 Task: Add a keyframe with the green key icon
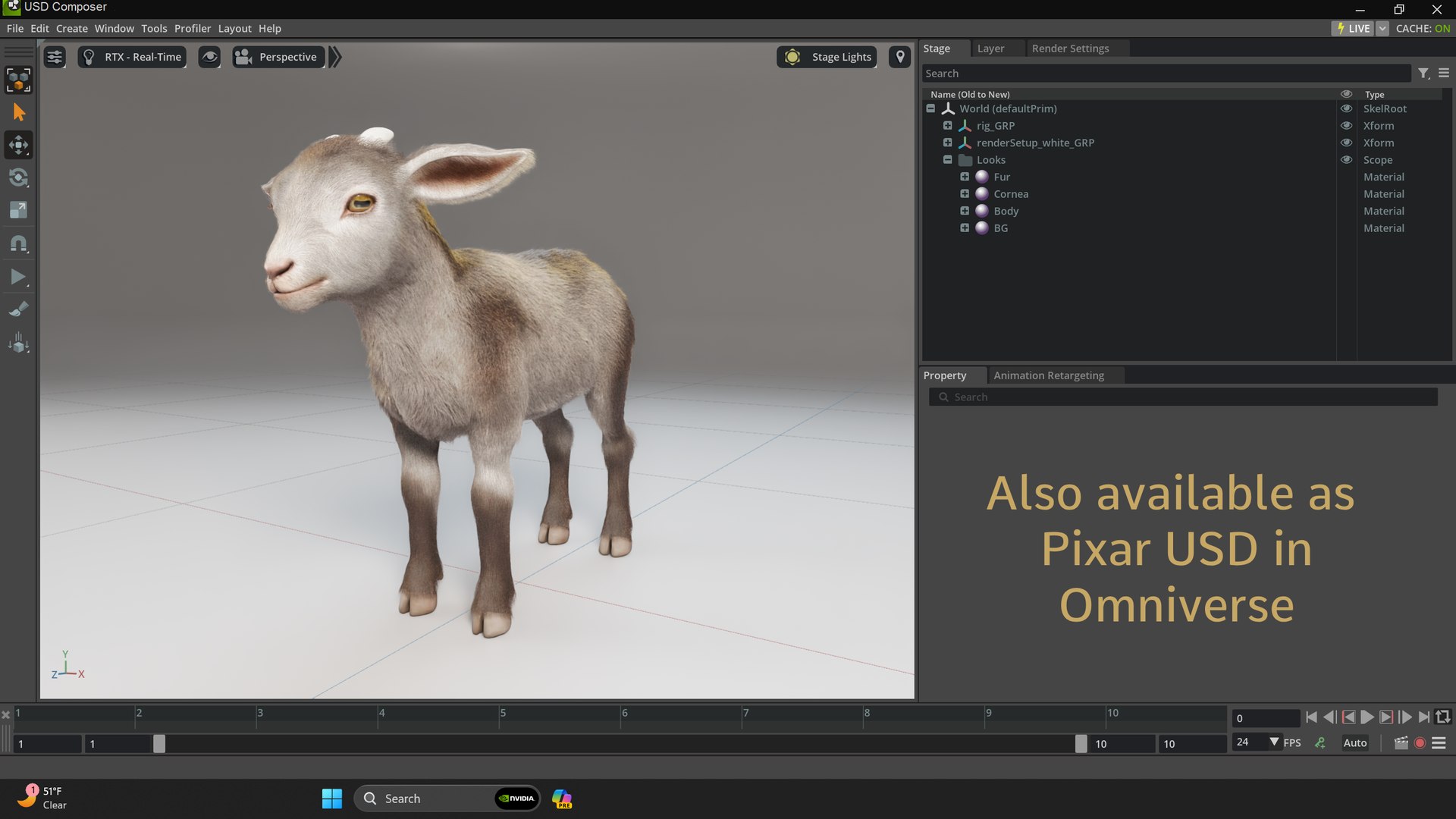click(x=1320, y=743)
